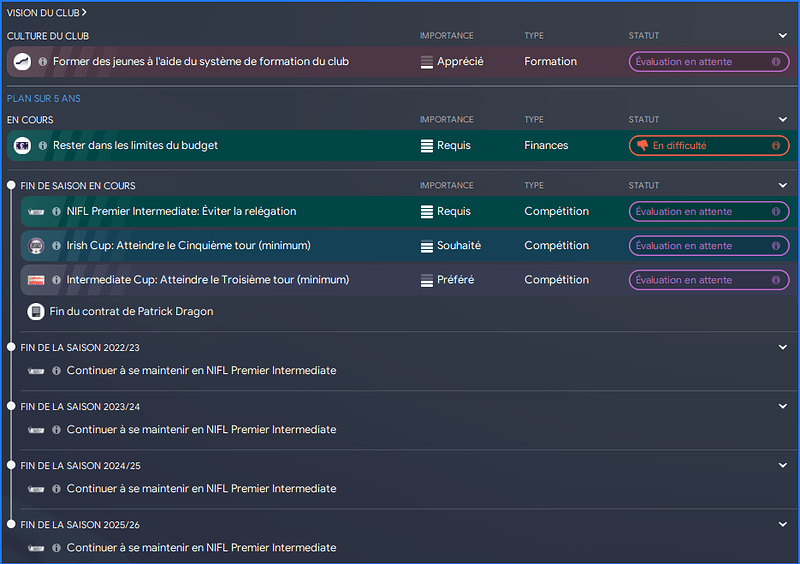Click the youth training objective icon
Image resolution: width=800 pixels, height=564 pixels.
click(x=22, y=62)
